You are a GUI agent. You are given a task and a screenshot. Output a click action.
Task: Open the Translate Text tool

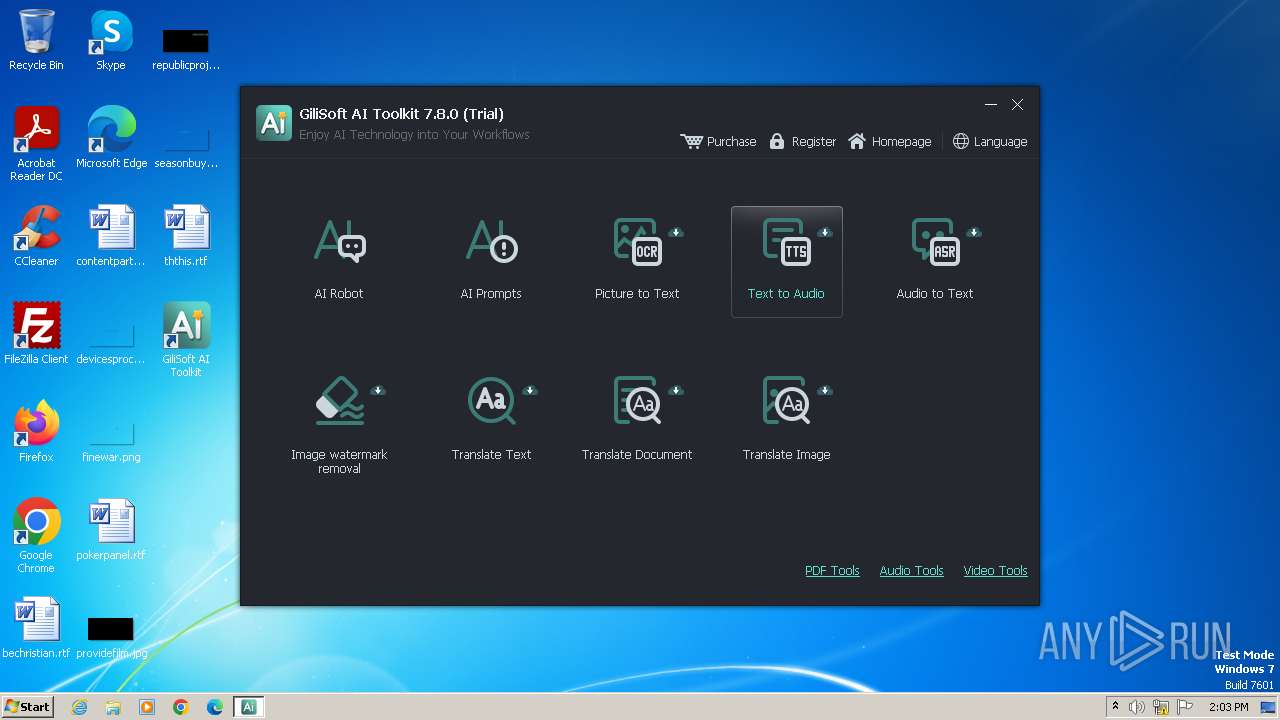491,420
